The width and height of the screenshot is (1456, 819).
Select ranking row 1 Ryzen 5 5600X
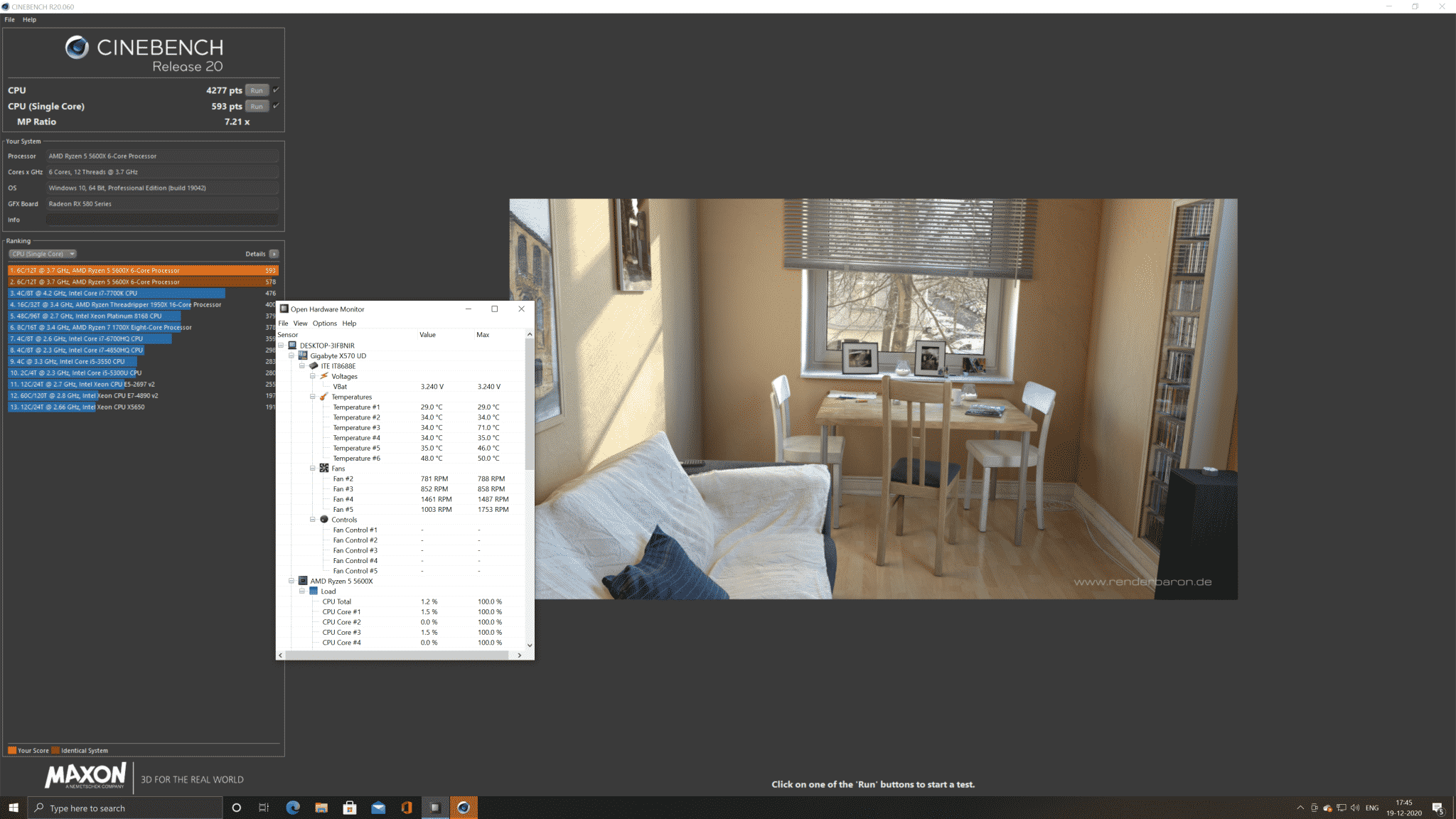click(142, 270)
